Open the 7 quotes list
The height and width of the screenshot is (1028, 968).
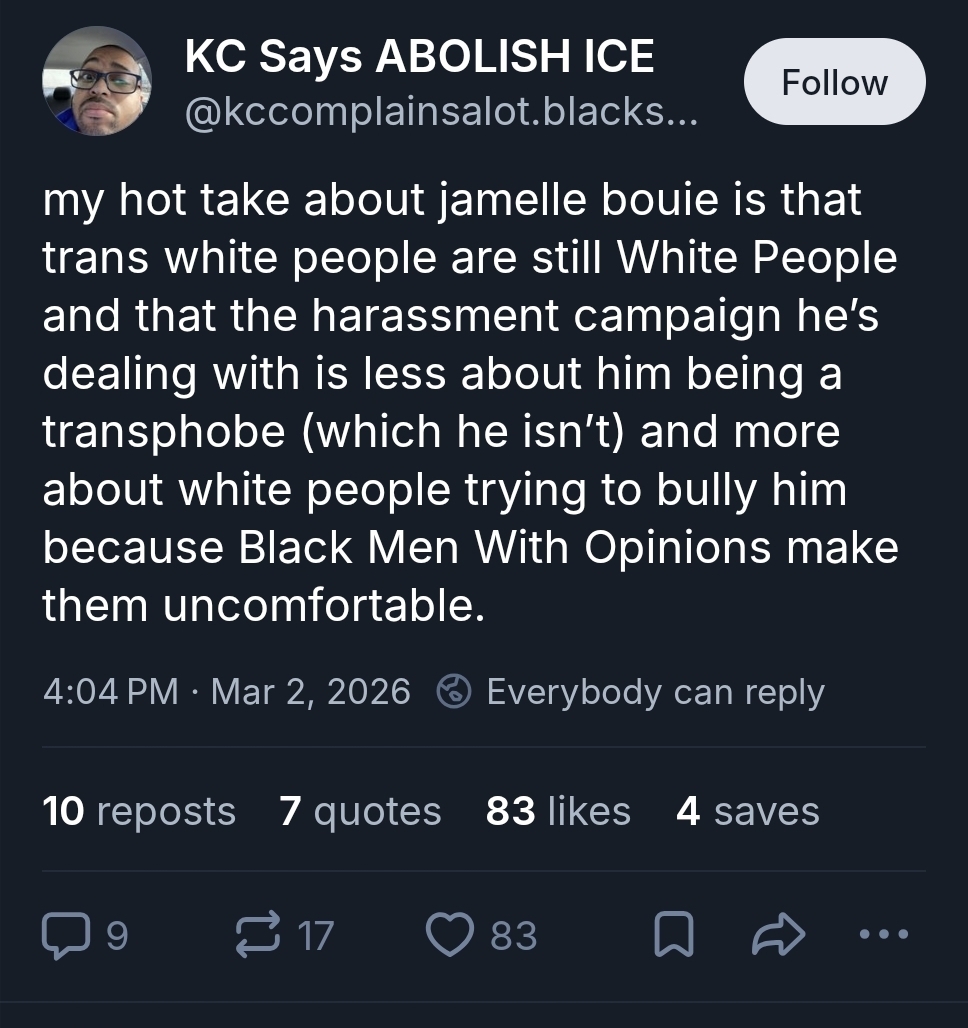[360, 811]
